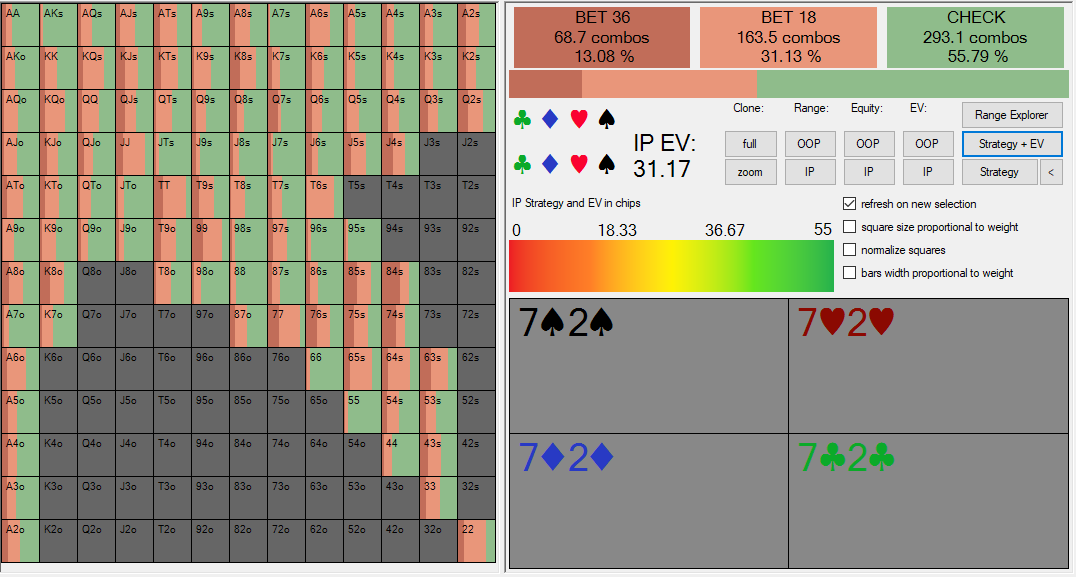Click the blue diamond icon in the top suit row
The width and height of the screenshot is (1076, 577).
tap(549, 120)
